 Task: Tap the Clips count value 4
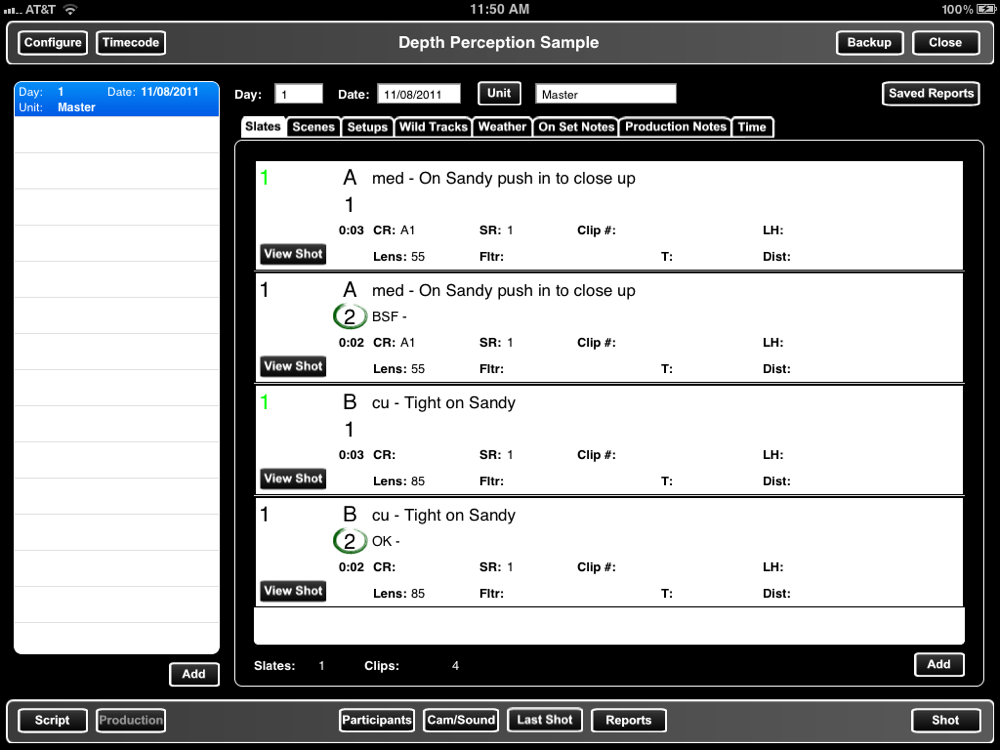click(455, 666)
